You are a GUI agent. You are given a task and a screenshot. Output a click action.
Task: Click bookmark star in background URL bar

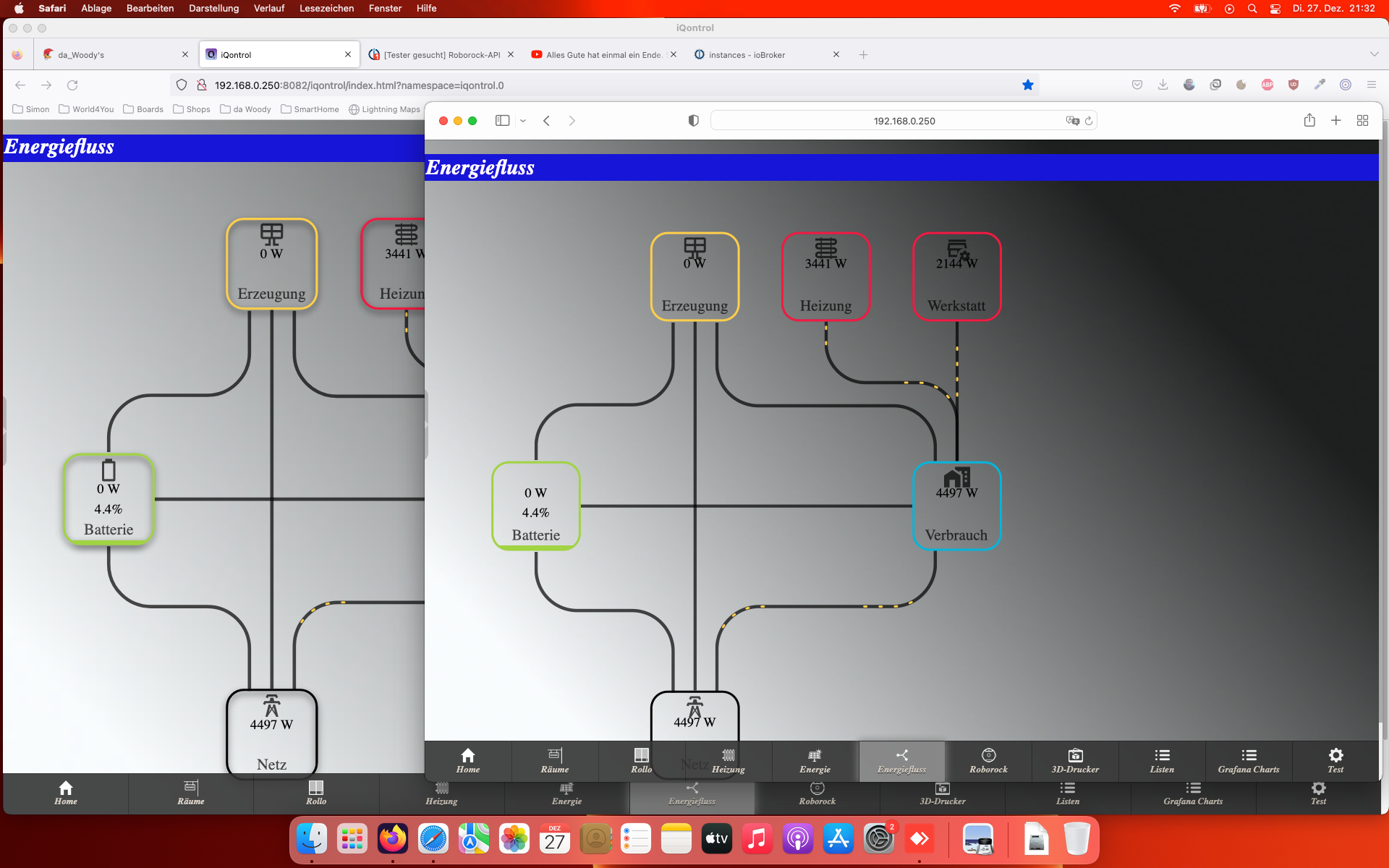(1028, 85)
